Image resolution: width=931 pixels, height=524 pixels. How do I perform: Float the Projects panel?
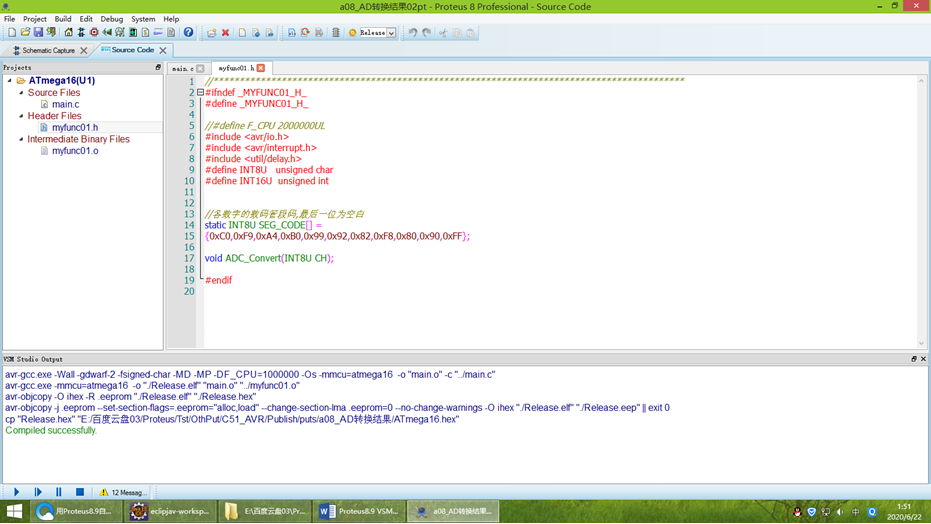[158, 67]
